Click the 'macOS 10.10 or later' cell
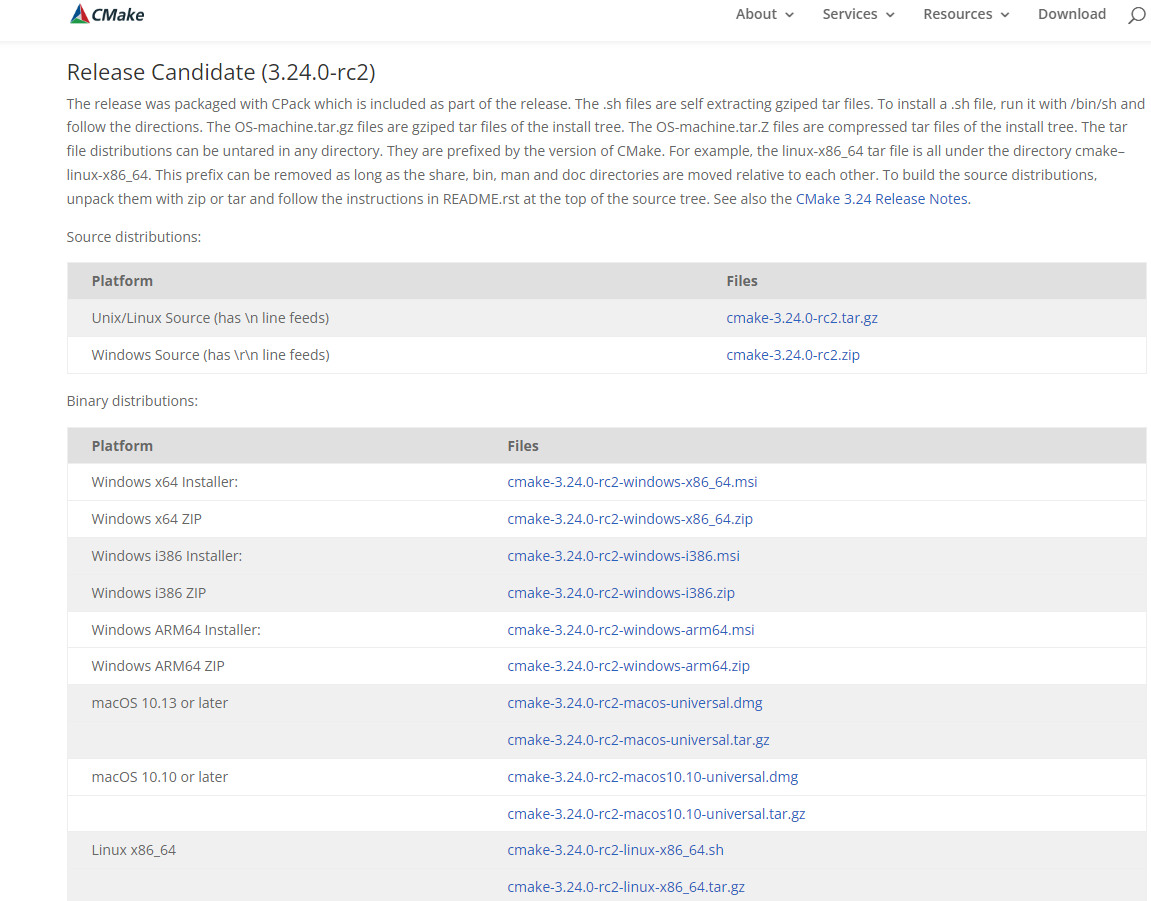1151x901 pixels. 159,777
